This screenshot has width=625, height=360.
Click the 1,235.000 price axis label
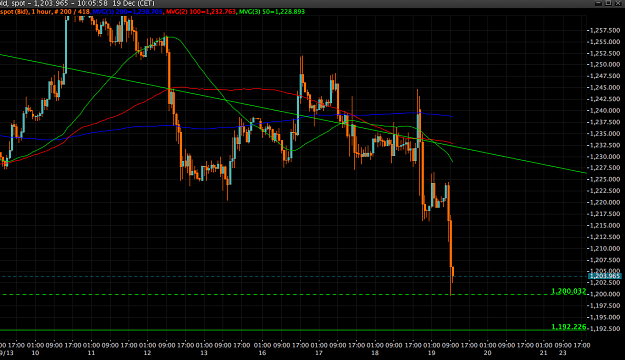click(605, 134)
